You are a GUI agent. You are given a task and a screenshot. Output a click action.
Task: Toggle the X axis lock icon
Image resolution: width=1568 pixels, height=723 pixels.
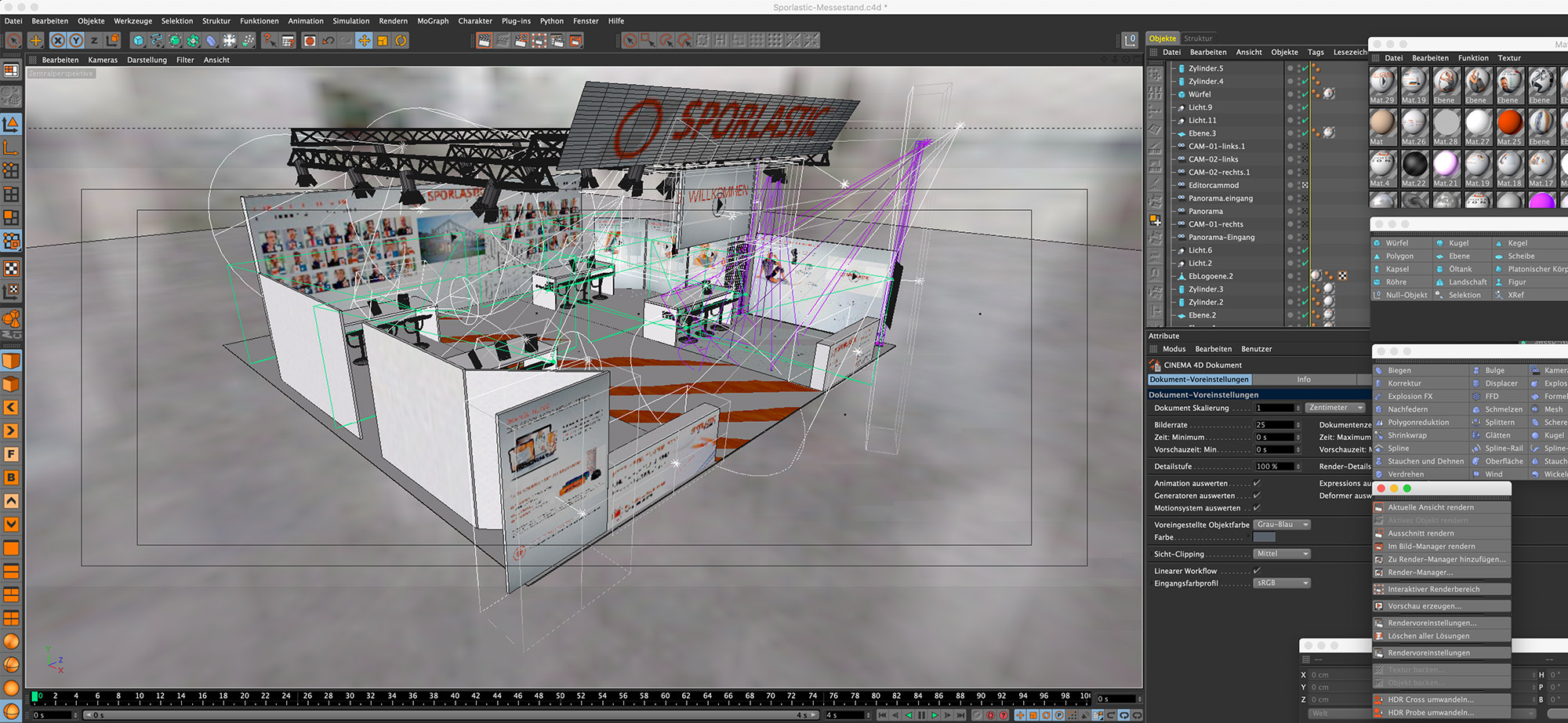tap(58, 41)
